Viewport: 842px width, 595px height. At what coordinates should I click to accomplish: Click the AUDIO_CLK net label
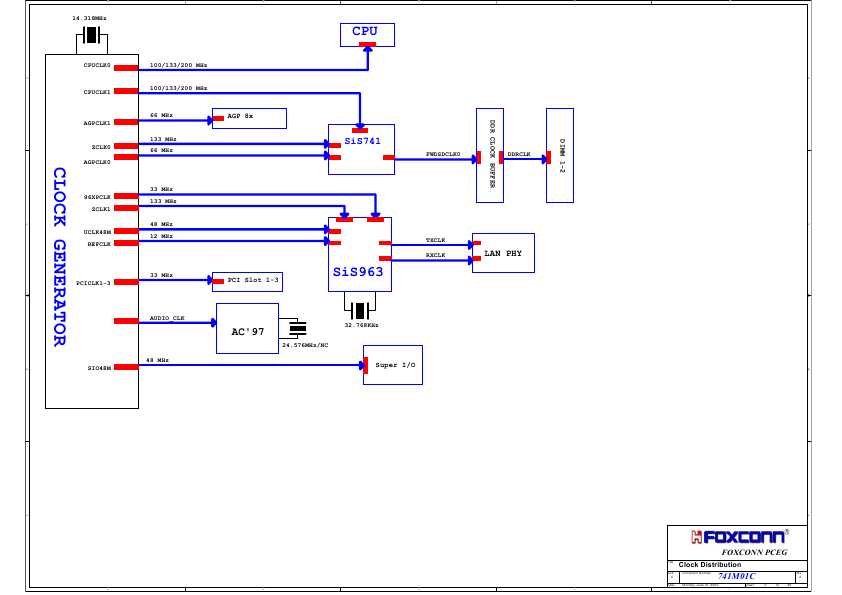(167, 318)
